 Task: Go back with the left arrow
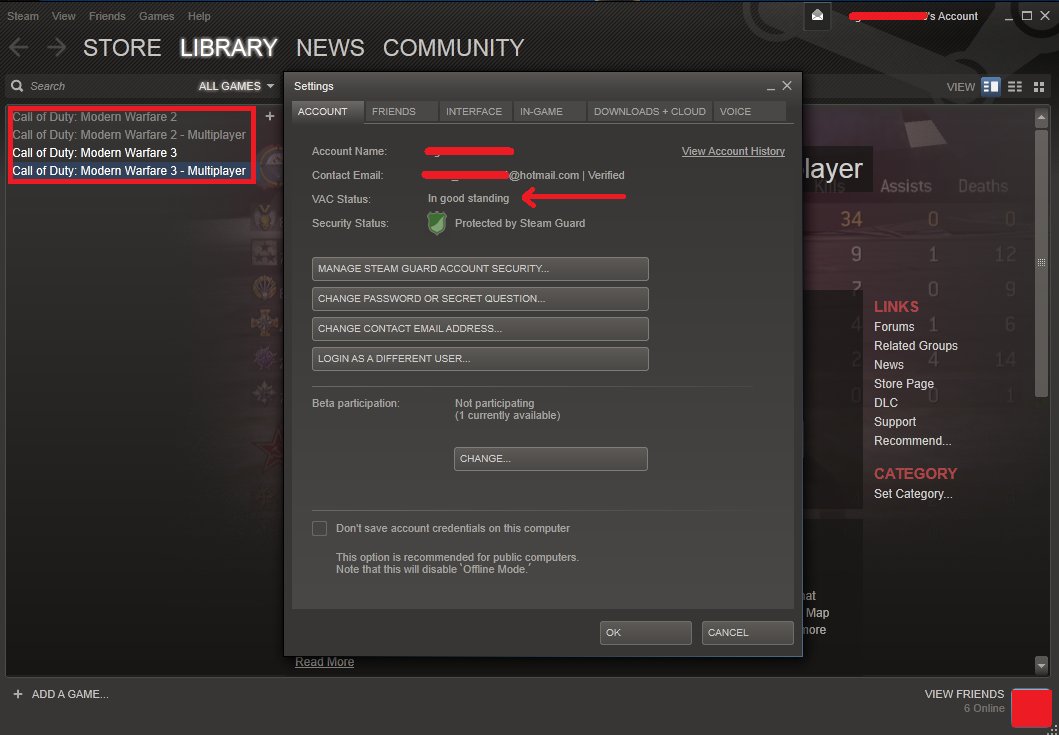pos(19,47)
